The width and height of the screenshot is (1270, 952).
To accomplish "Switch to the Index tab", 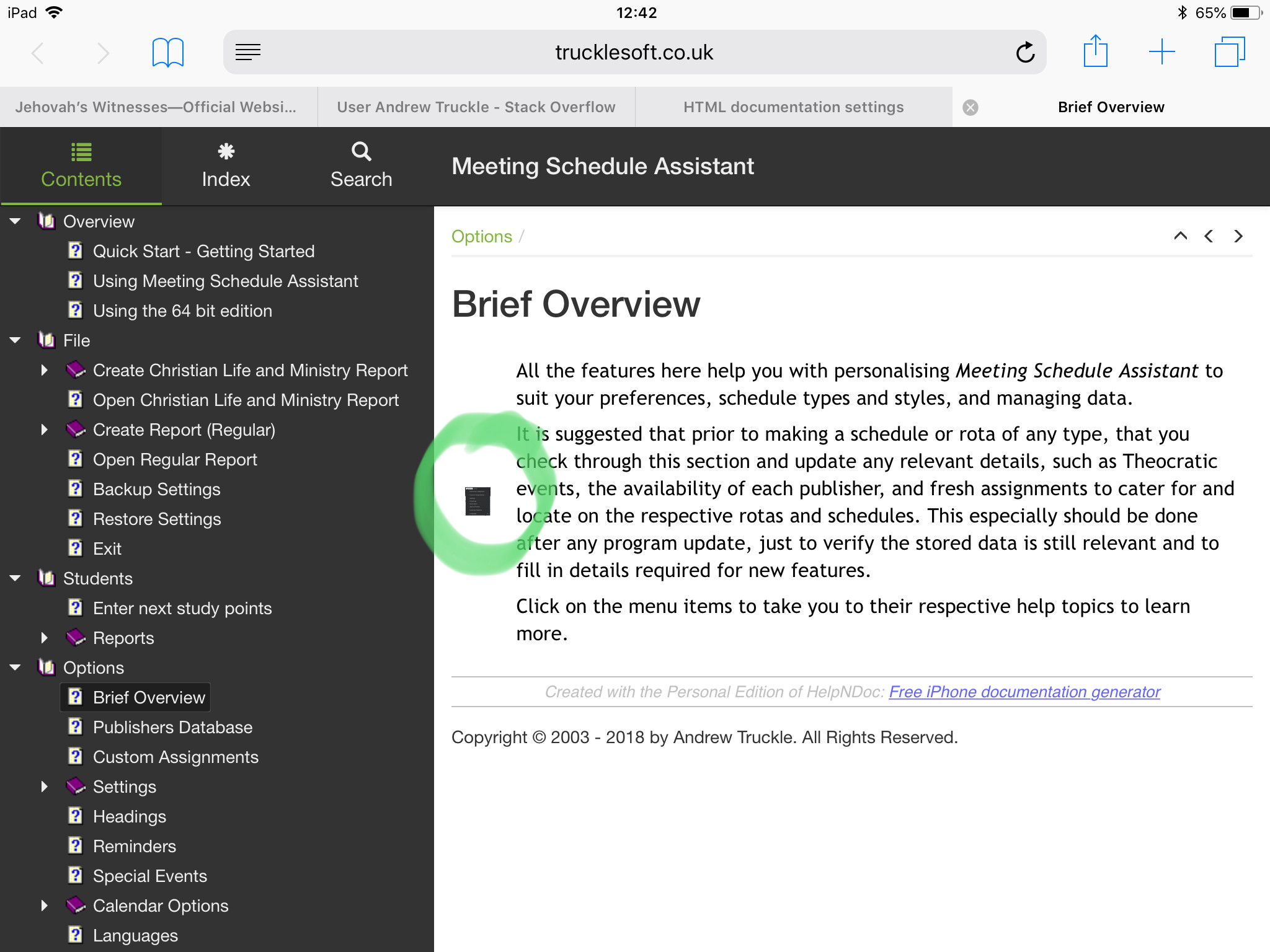I will click(x=226, y=166).
